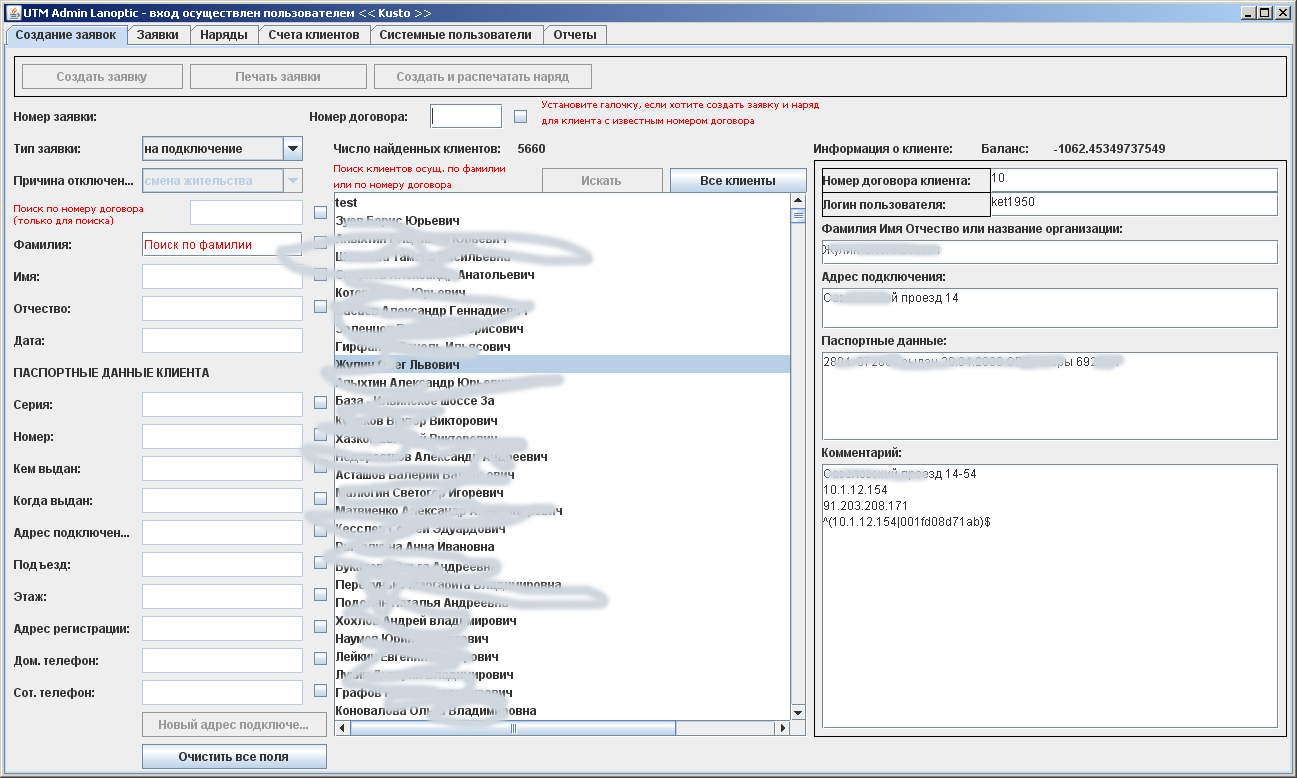Tick the checkbox beside the Адрес регистрации field

[x=320, y=626]
